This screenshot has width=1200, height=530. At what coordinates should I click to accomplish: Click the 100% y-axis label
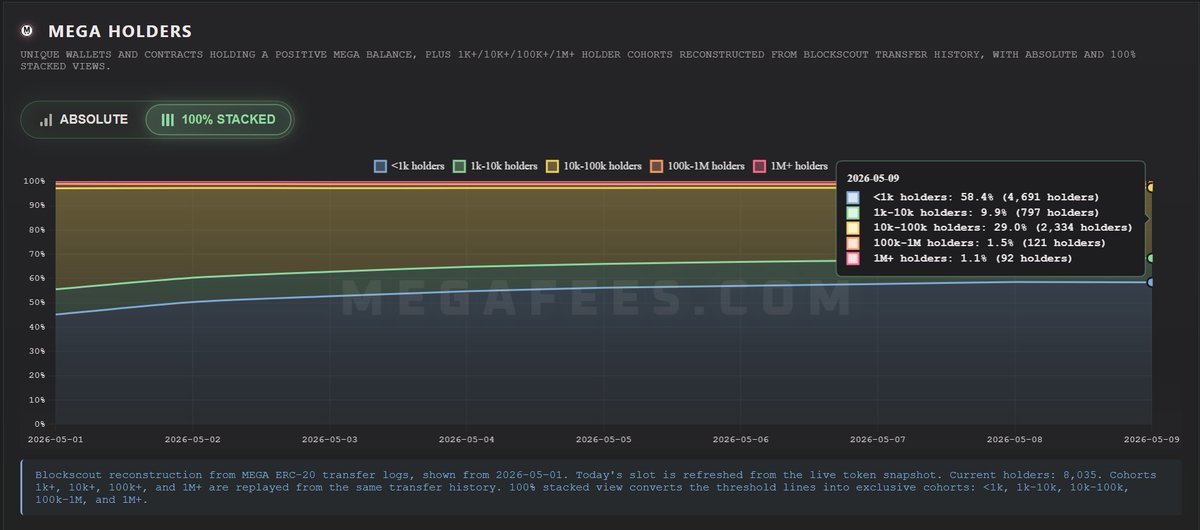[35, 181]
